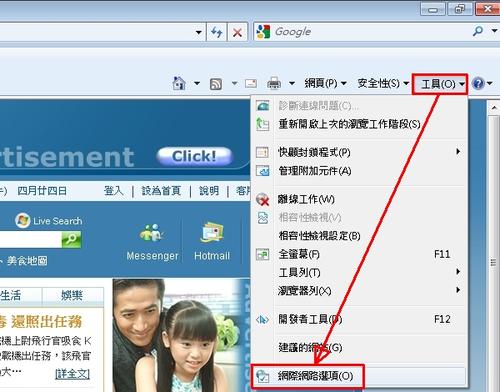The width and height of the screenshot is (500, 392).
Task: Click the Home icon in the command bar
Action: tap(179, 83)
